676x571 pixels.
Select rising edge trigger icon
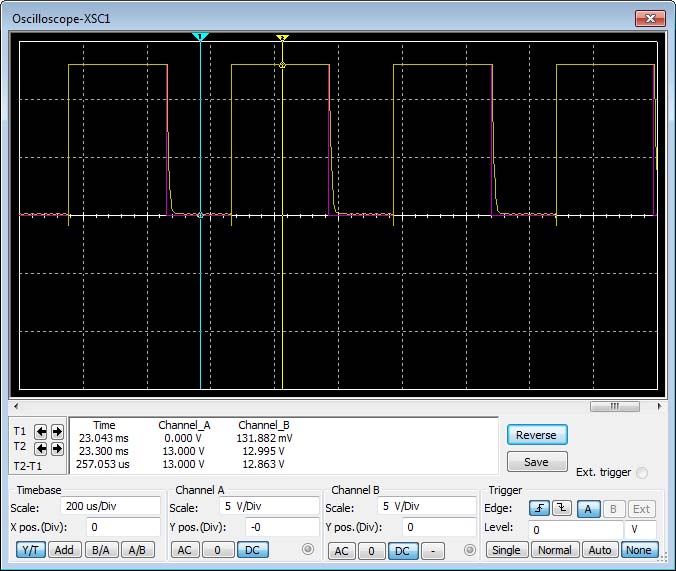[x=540, y=509]
